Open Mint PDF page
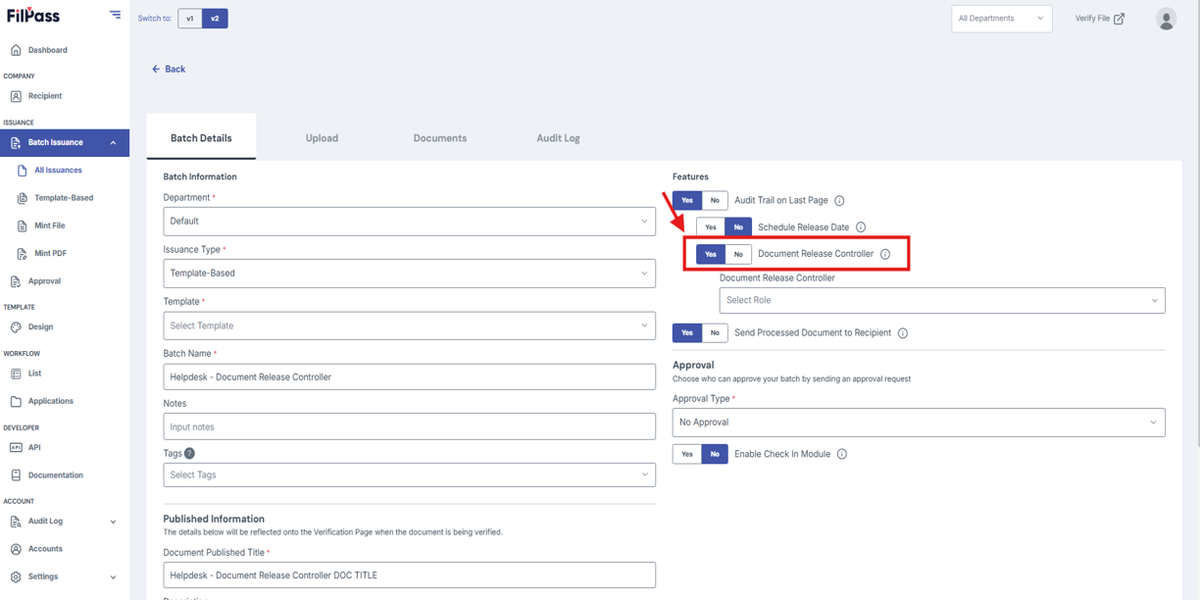The image size is (1200, 600). [x=50, y=253]
